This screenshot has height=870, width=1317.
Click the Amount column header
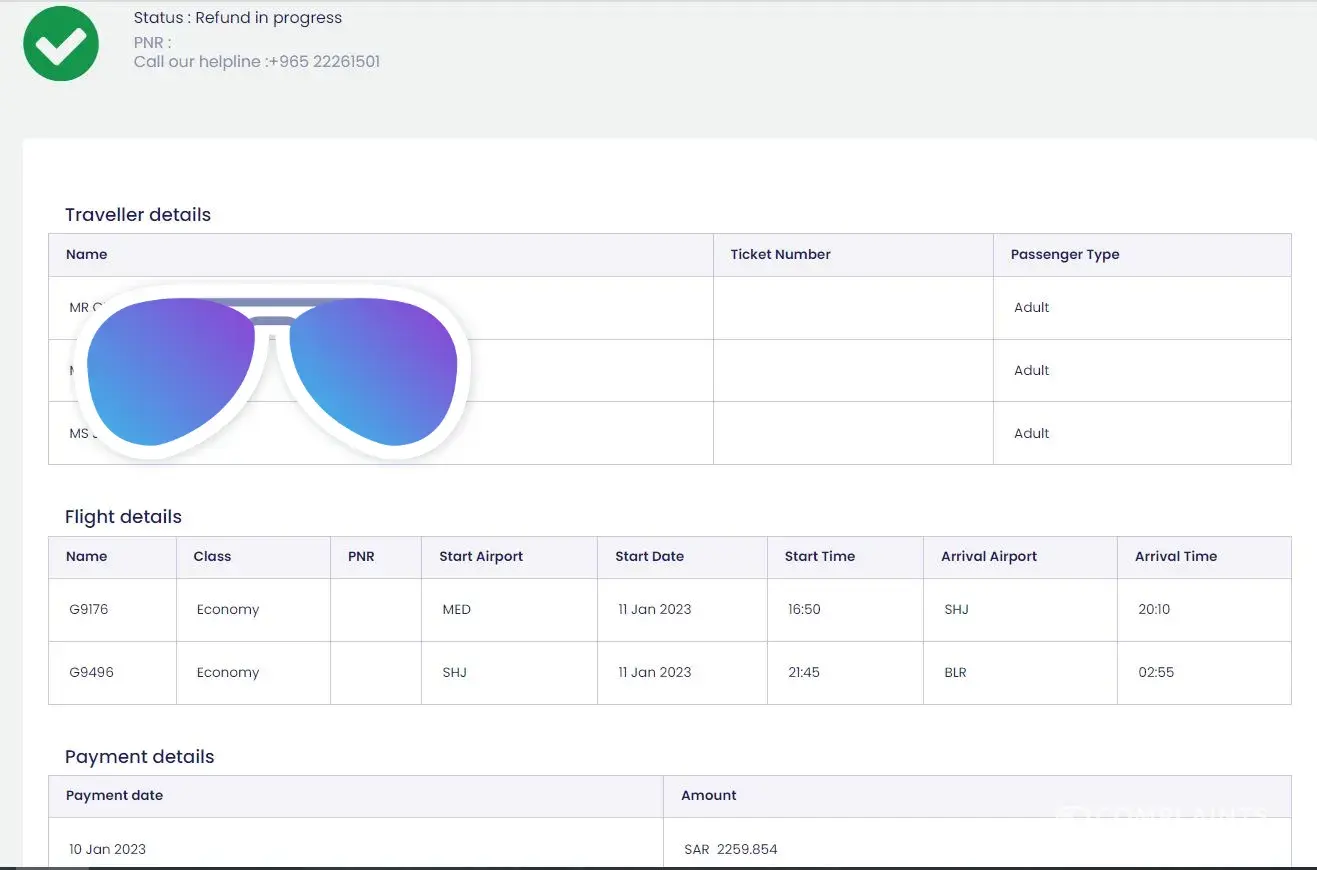pyautogui.click(x=708, y=796)
